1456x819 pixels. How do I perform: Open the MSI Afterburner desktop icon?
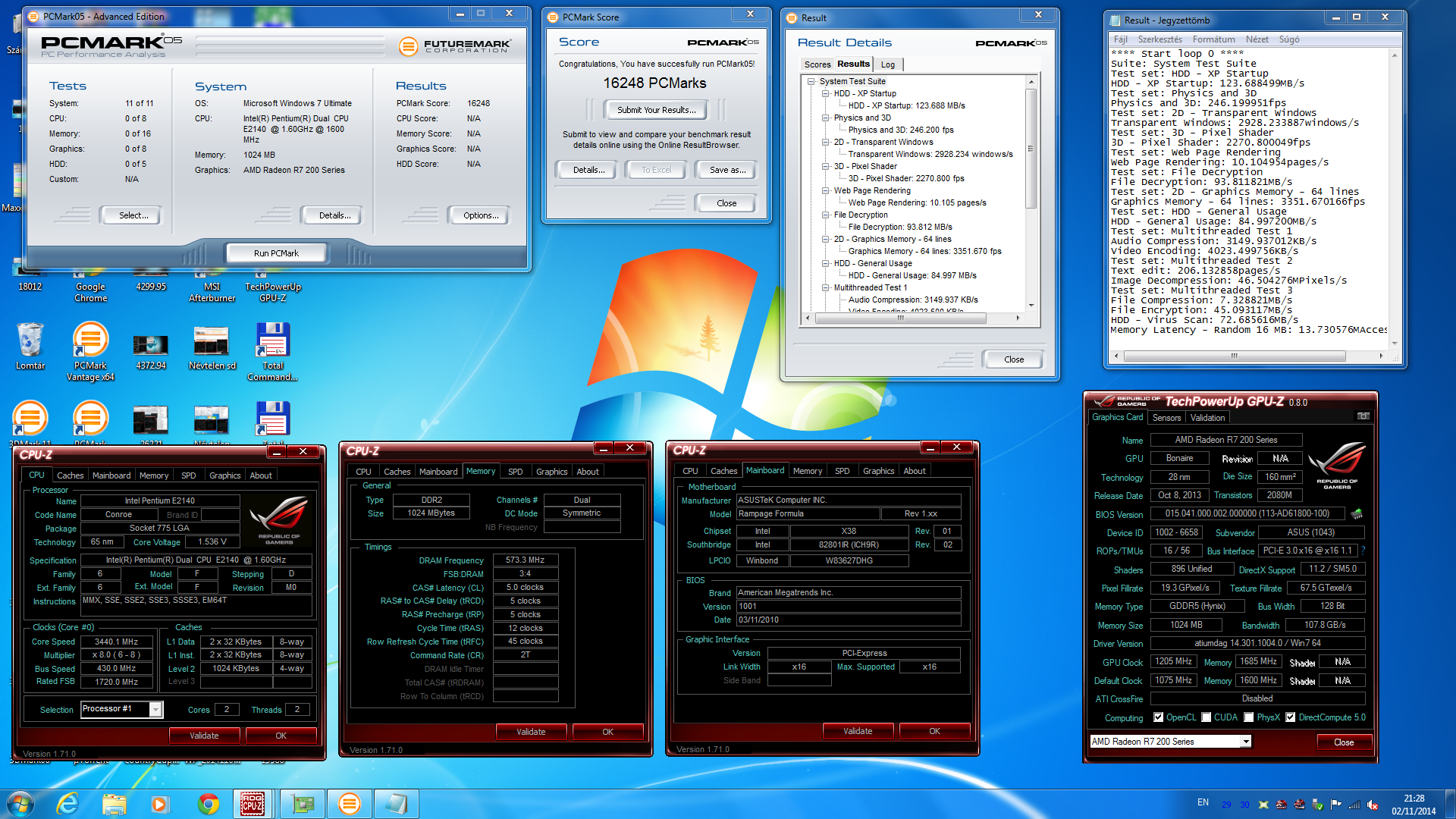212,287
